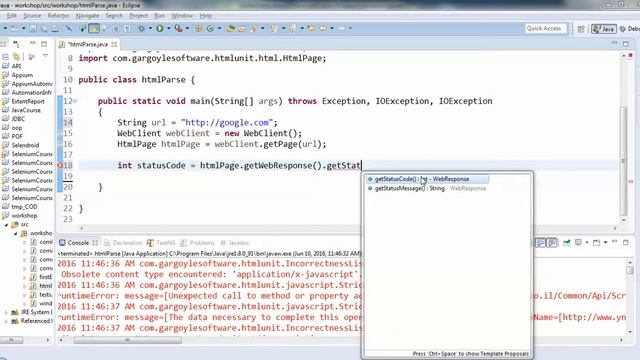Image resolution: width=640 pixels, height=360 pixels.
Task: Open Display Selected Console dropdown arrow
Action: pos(587,242)
